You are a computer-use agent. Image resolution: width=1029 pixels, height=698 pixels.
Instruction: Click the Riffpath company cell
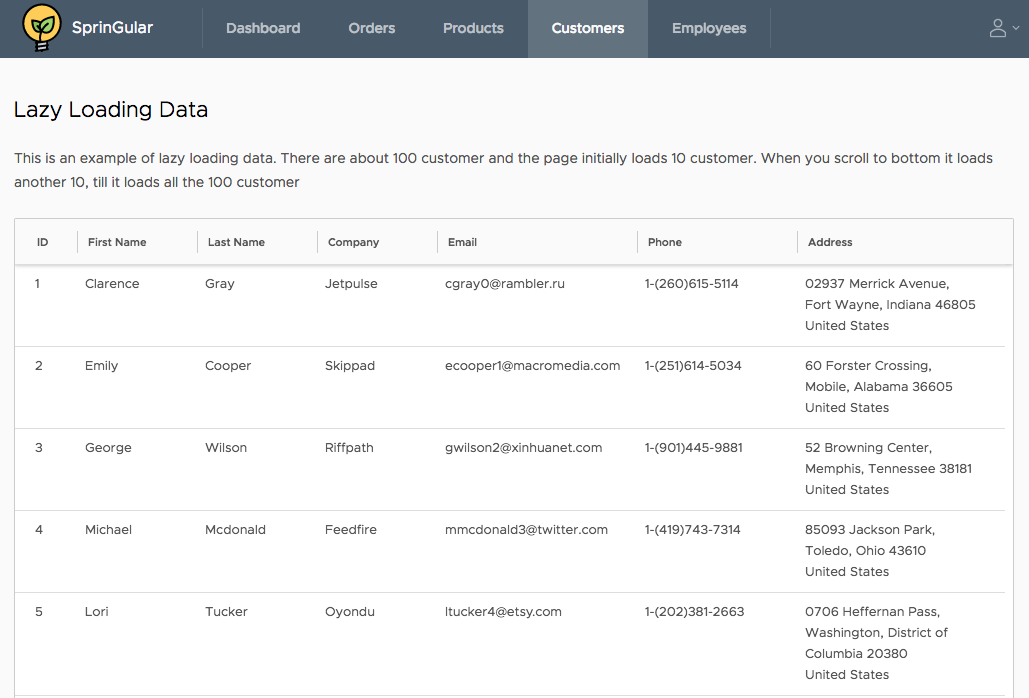coord(349,448)
